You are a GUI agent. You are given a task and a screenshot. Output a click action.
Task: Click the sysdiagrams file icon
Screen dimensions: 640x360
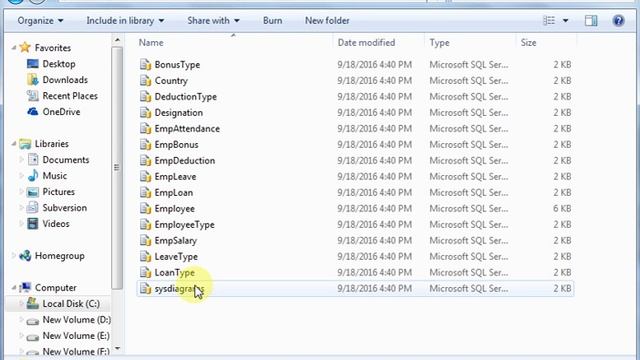(145, 288)
